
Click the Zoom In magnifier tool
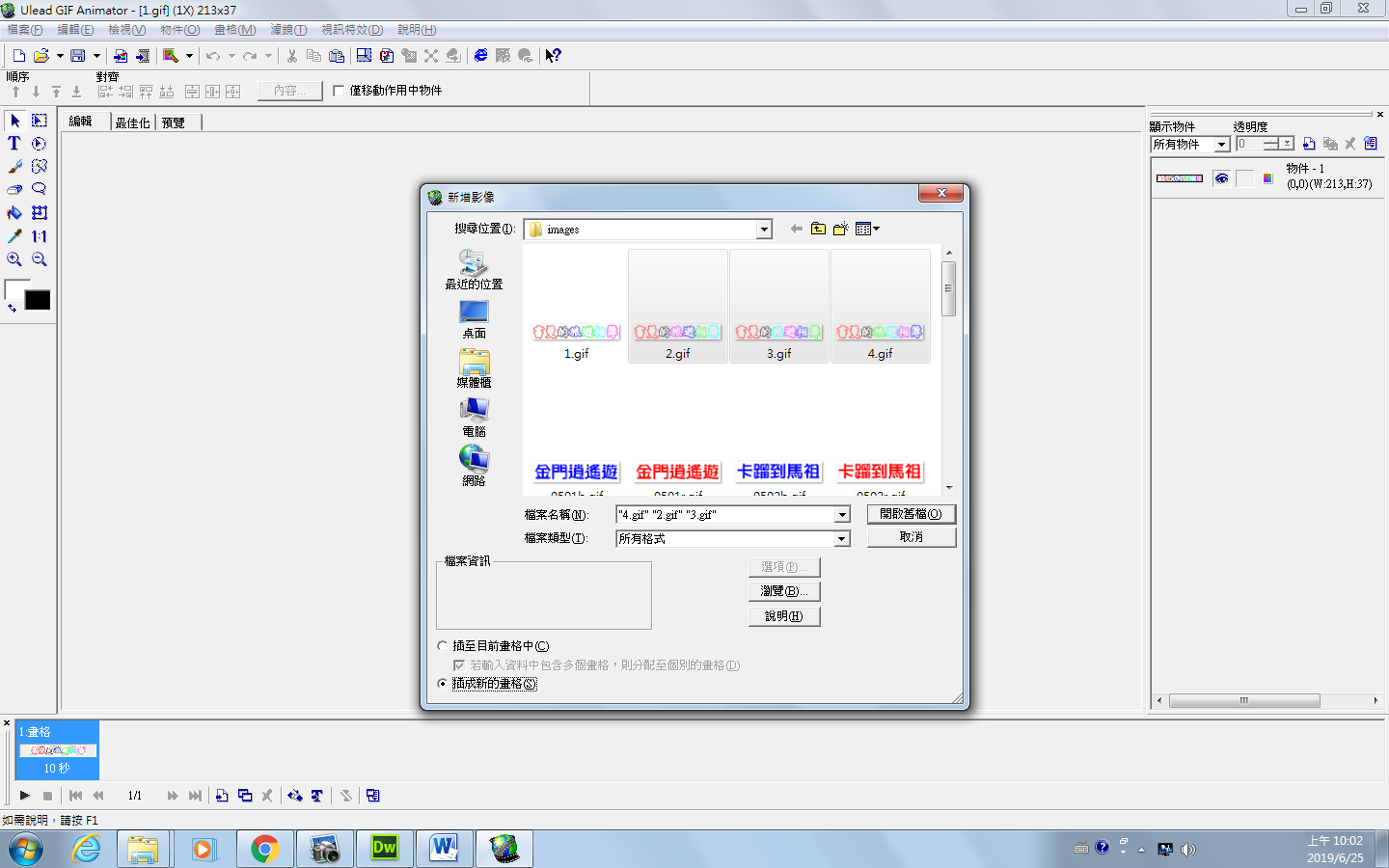pyautogui.click(x=14, y=259)
